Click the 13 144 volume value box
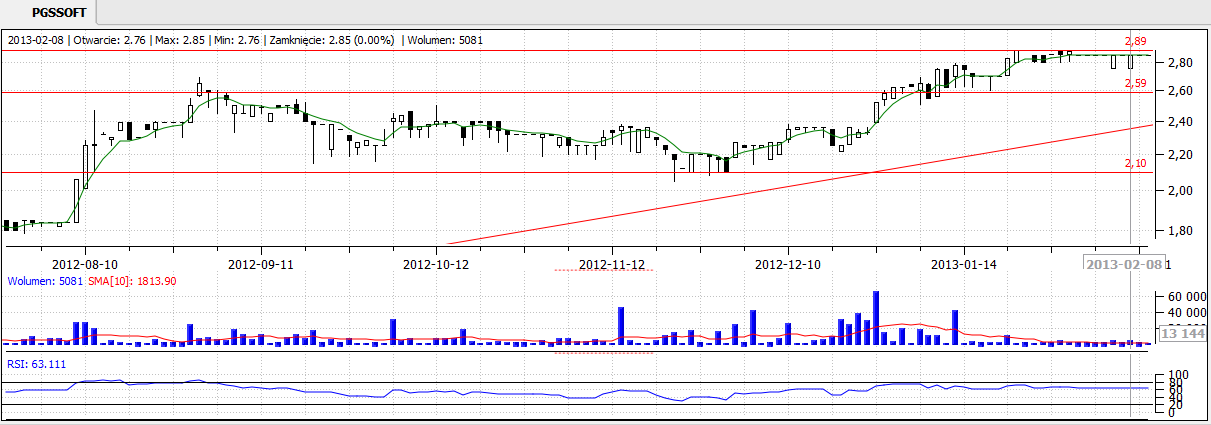 click(x=1182, y=335)
